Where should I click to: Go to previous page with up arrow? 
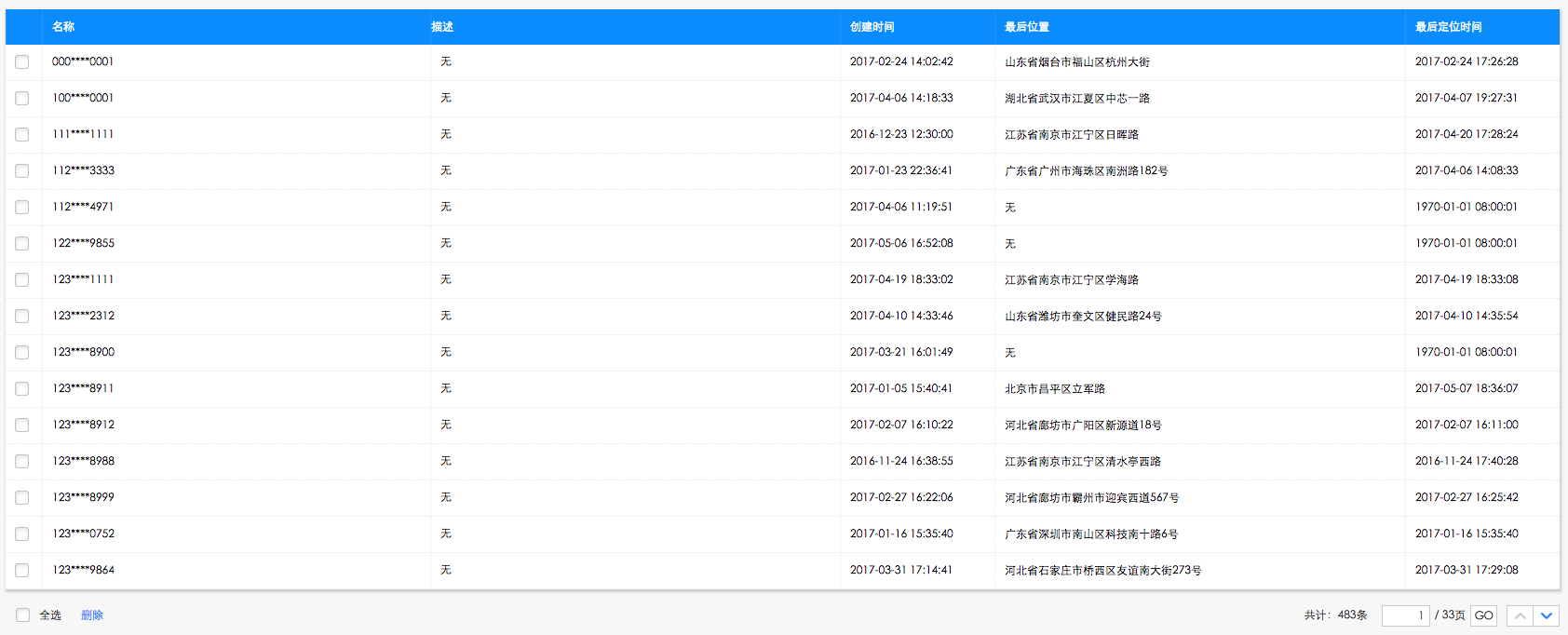click(1520, 615)
